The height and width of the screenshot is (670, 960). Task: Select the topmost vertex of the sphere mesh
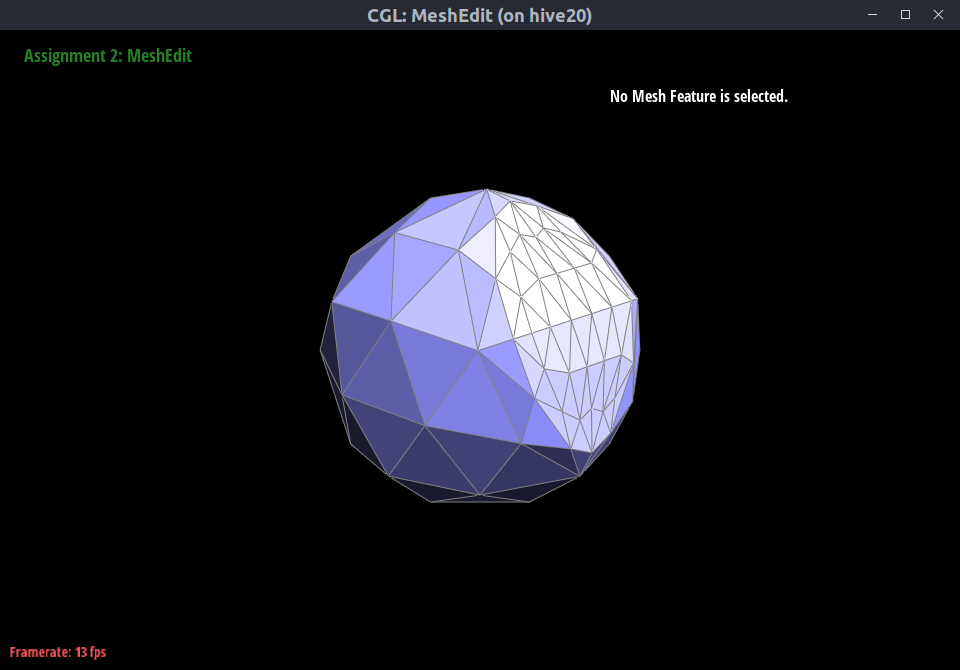[487, 189]
